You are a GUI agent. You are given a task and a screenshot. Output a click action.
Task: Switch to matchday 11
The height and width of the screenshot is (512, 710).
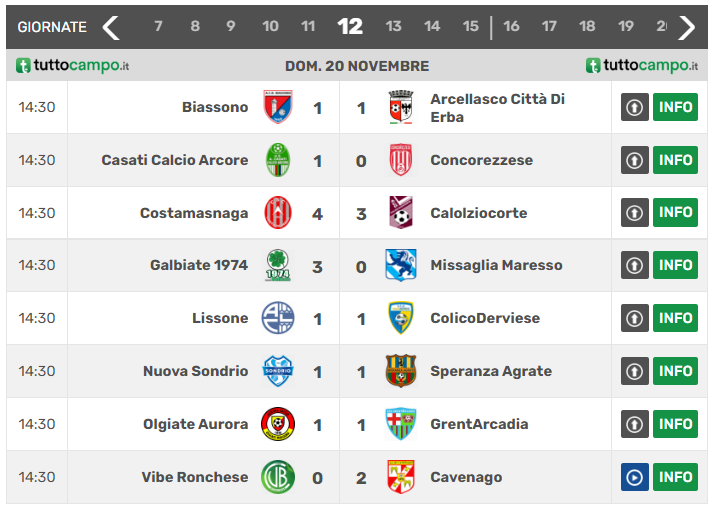tap(308, 27)
